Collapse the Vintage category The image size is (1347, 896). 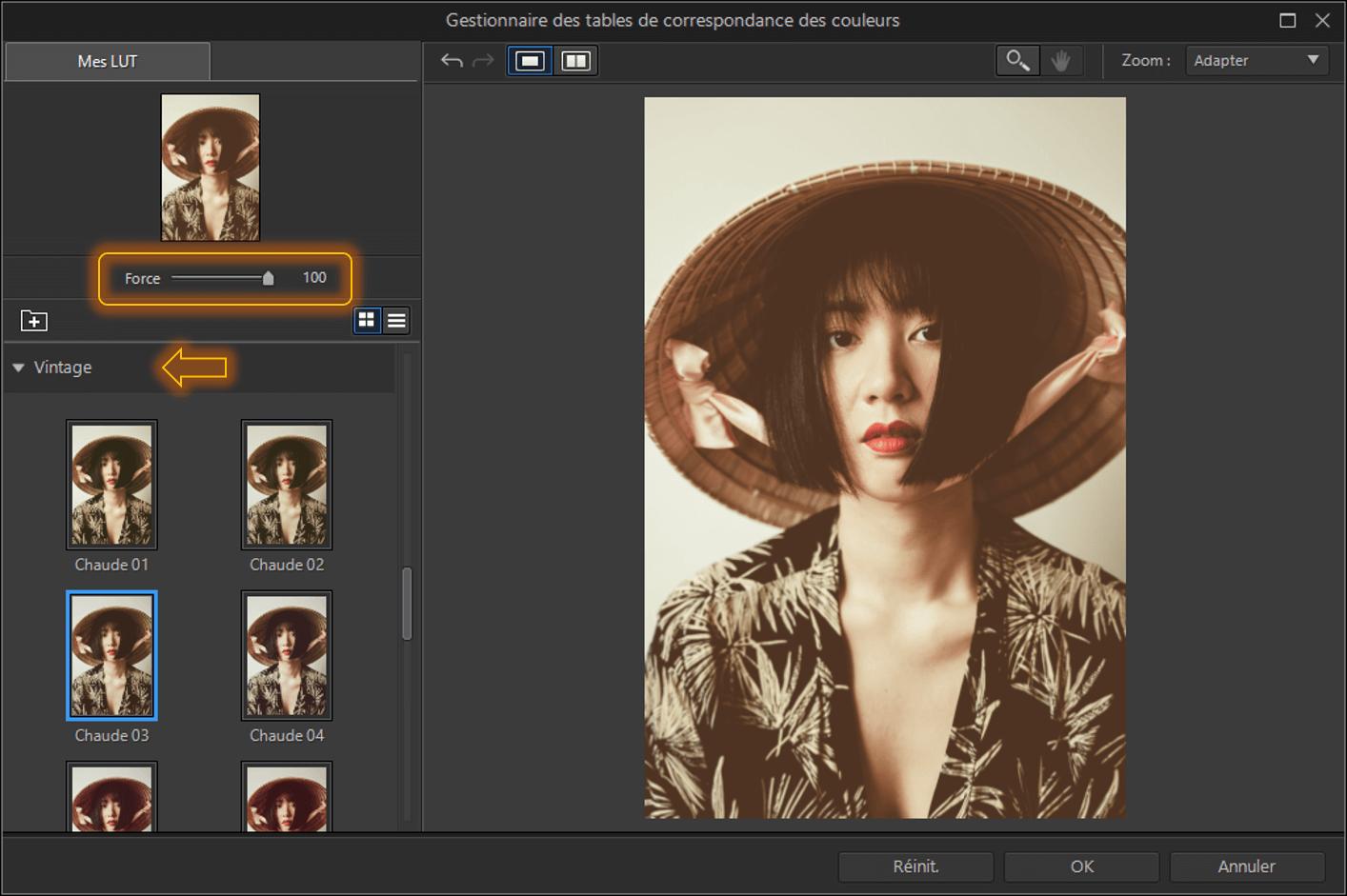coord(18,368)
